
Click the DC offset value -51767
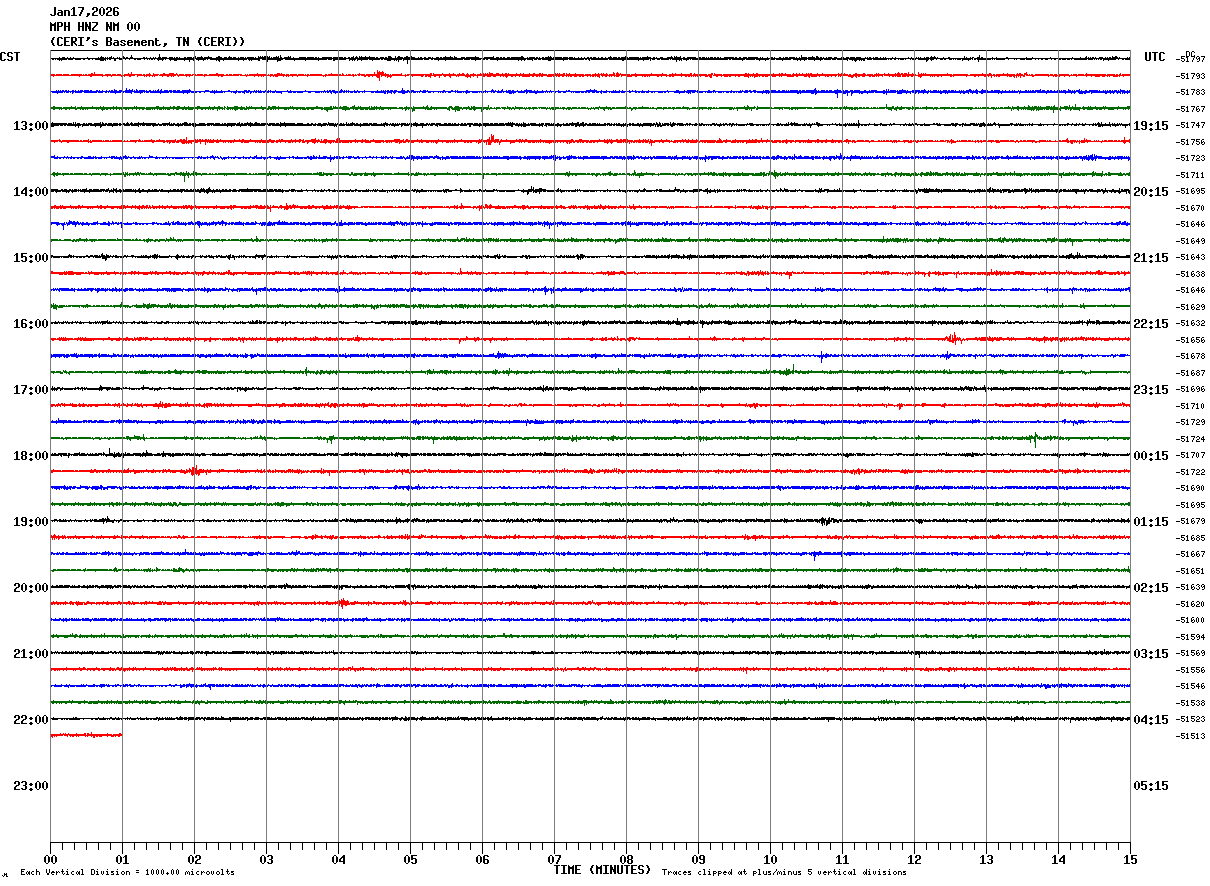pos(1191,109)
